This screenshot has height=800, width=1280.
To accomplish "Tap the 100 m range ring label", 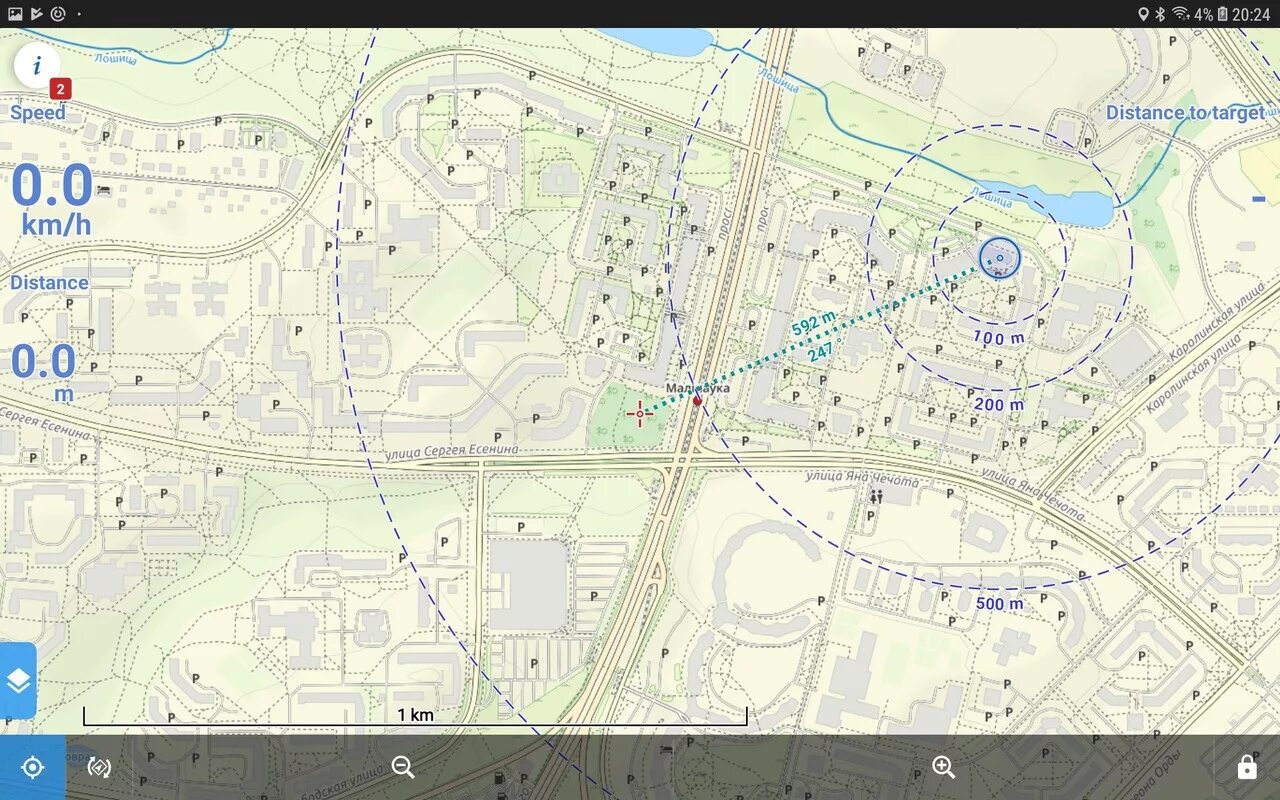I will pos(998,338).
